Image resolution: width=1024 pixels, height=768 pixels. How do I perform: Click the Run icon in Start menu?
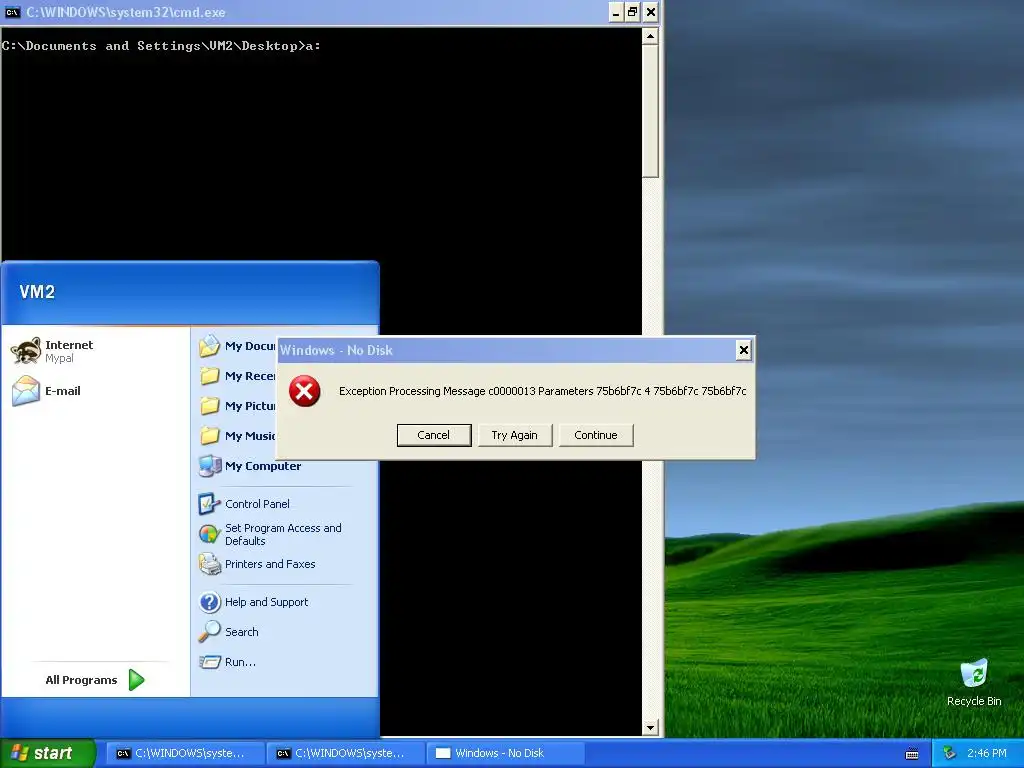(210, 662)
